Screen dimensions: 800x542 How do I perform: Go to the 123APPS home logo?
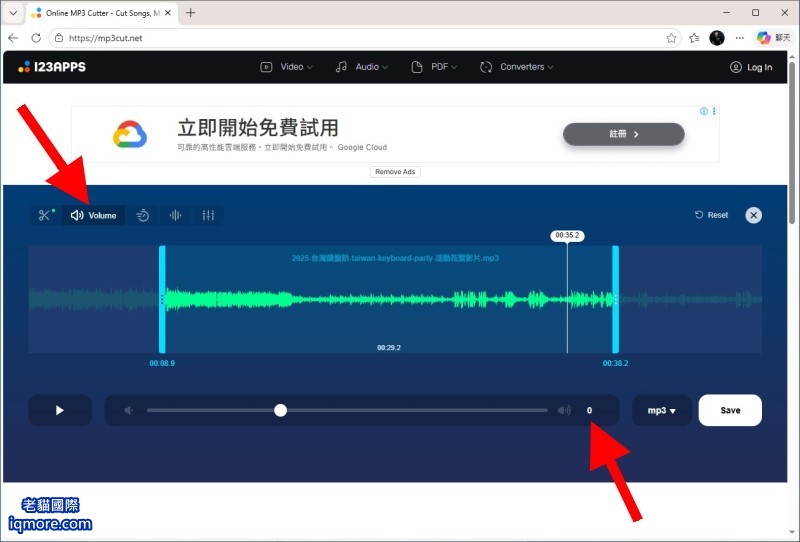coord(52,67)
